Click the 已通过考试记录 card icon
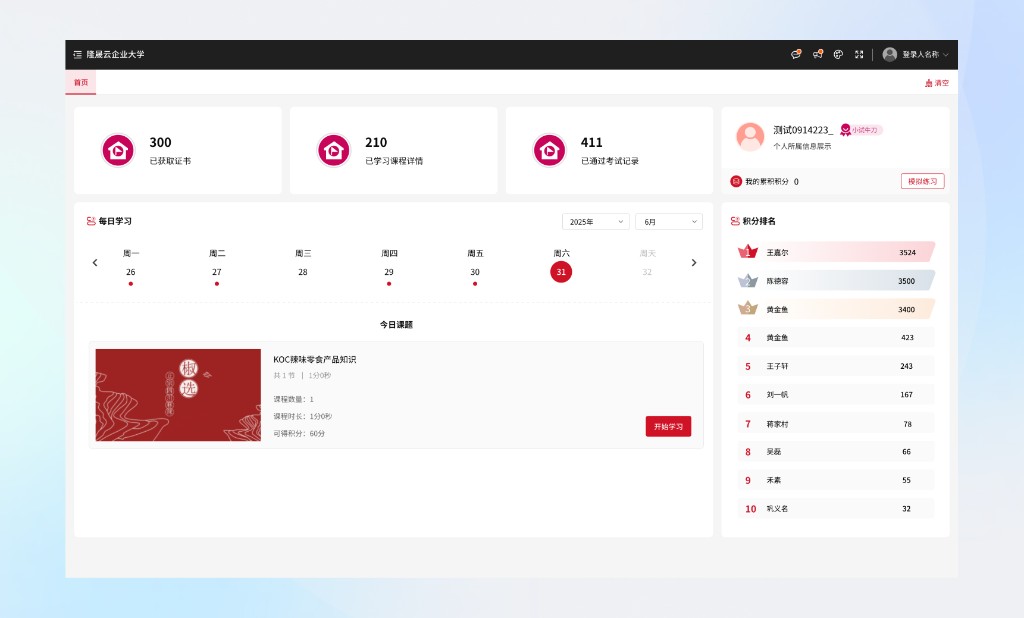 click(x=549, y=150)
